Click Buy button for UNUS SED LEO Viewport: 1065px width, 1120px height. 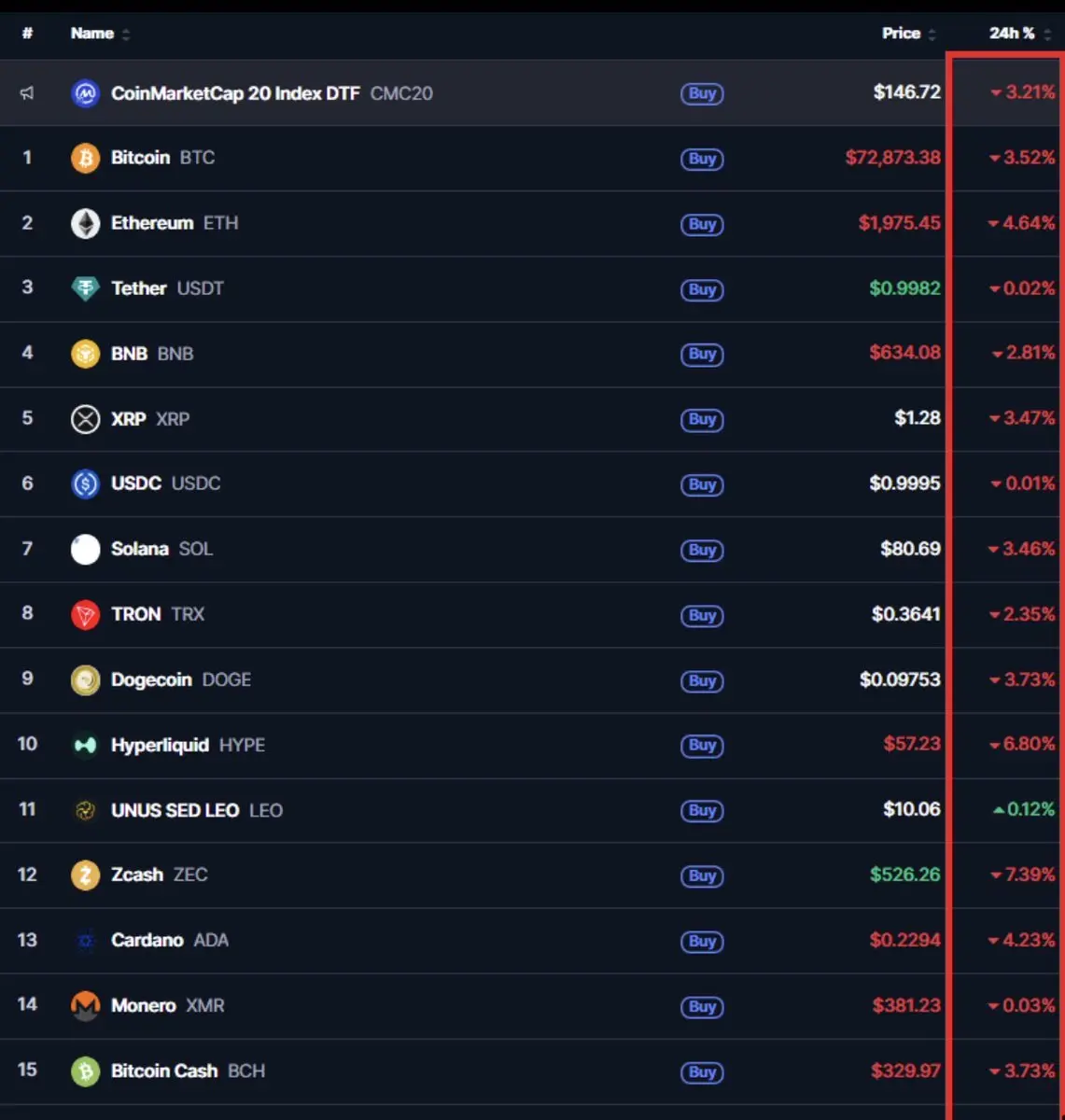702,810
